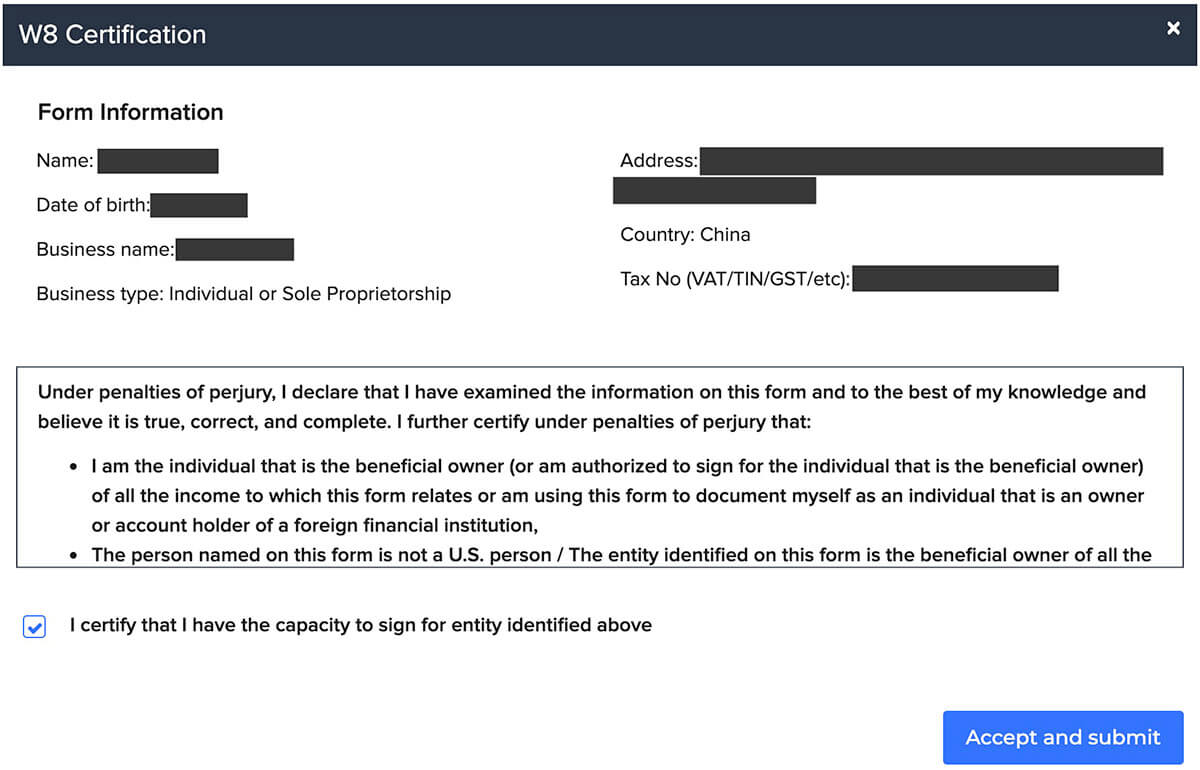Click the redacted Date of birth value
Screen dimensions: 1200x770
coord(199,206)
